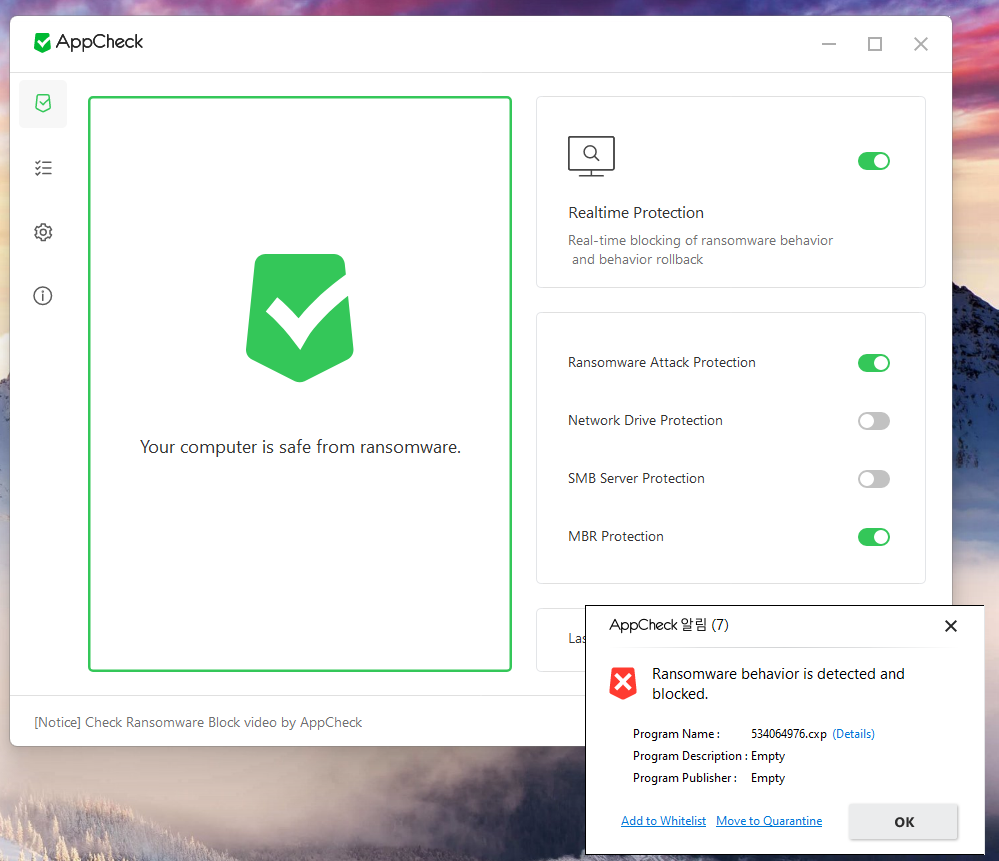Screen dimensions: 999x861
Task: Click the 'Network Drive Protection' label
Action: click(645, 421)
